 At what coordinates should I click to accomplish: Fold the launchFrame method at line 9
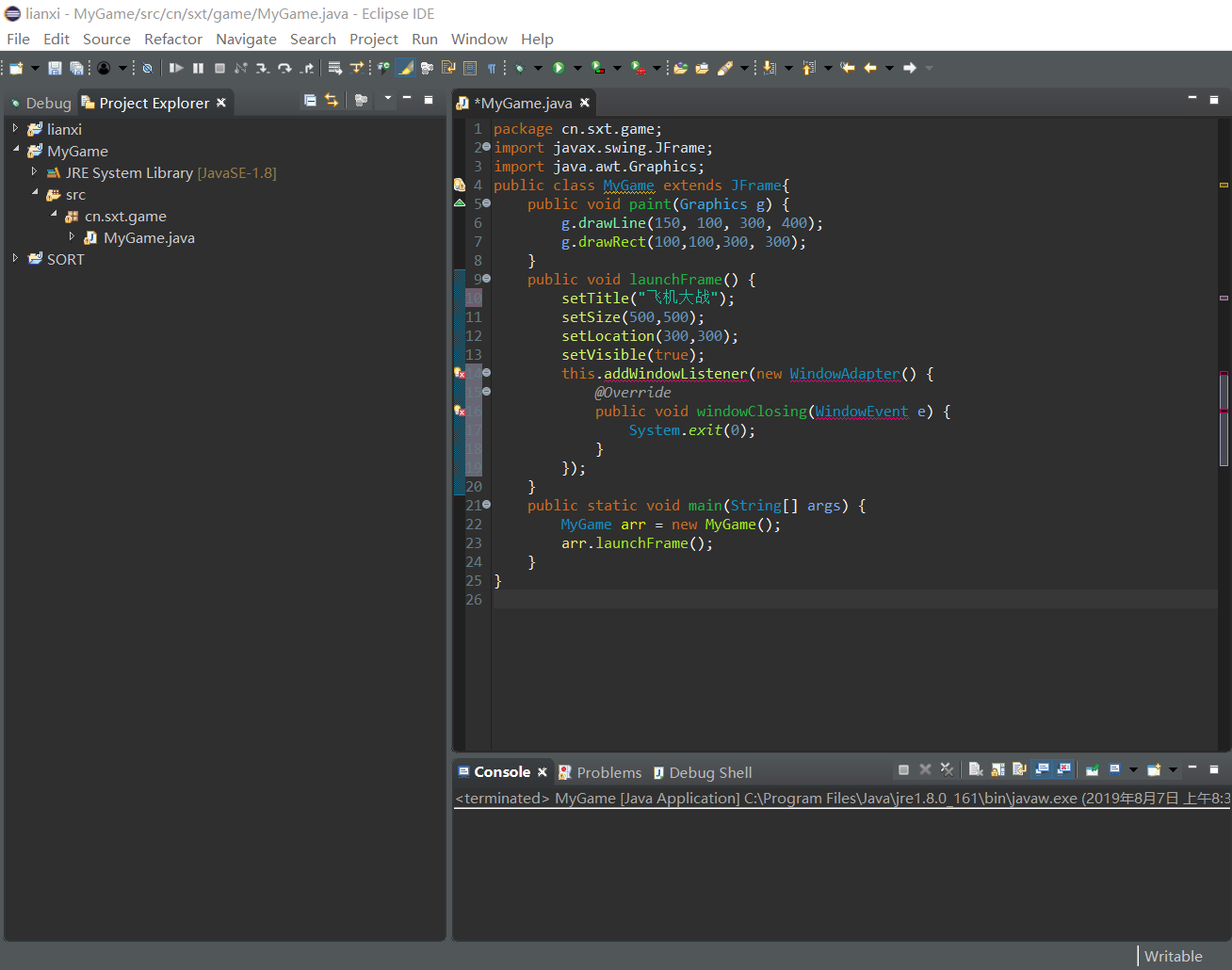(x=486, y=279)
